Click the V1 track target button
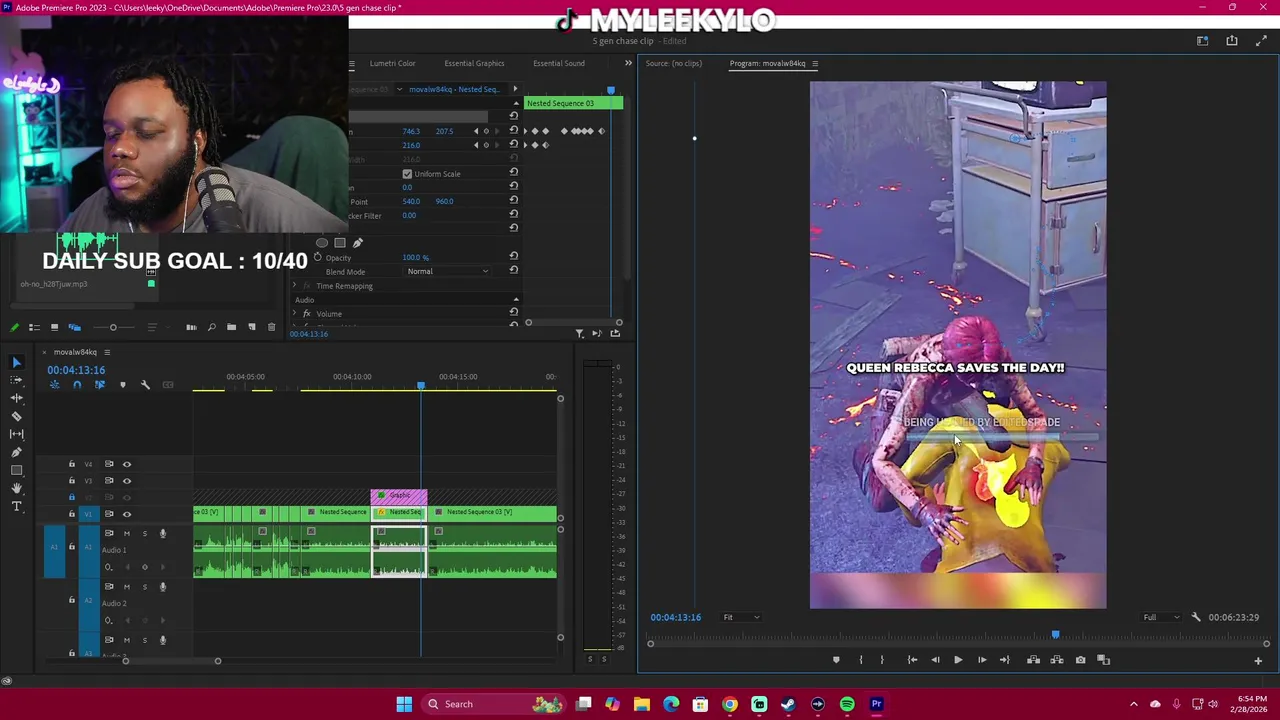 coord(87,514)
